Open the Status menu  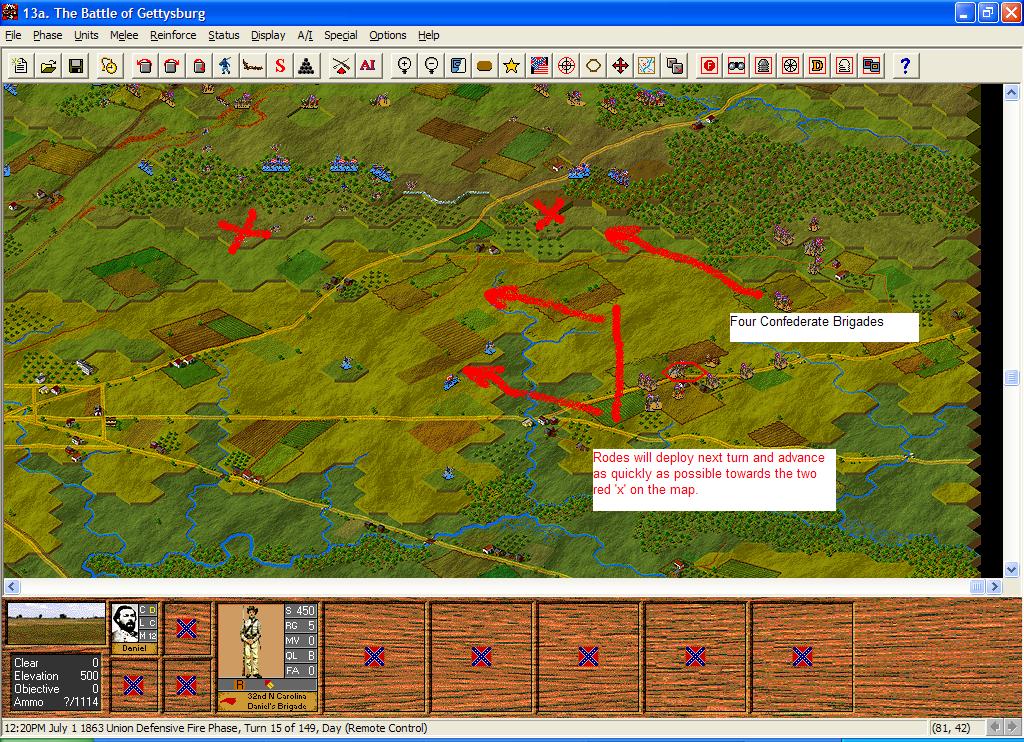click(223, 35)
